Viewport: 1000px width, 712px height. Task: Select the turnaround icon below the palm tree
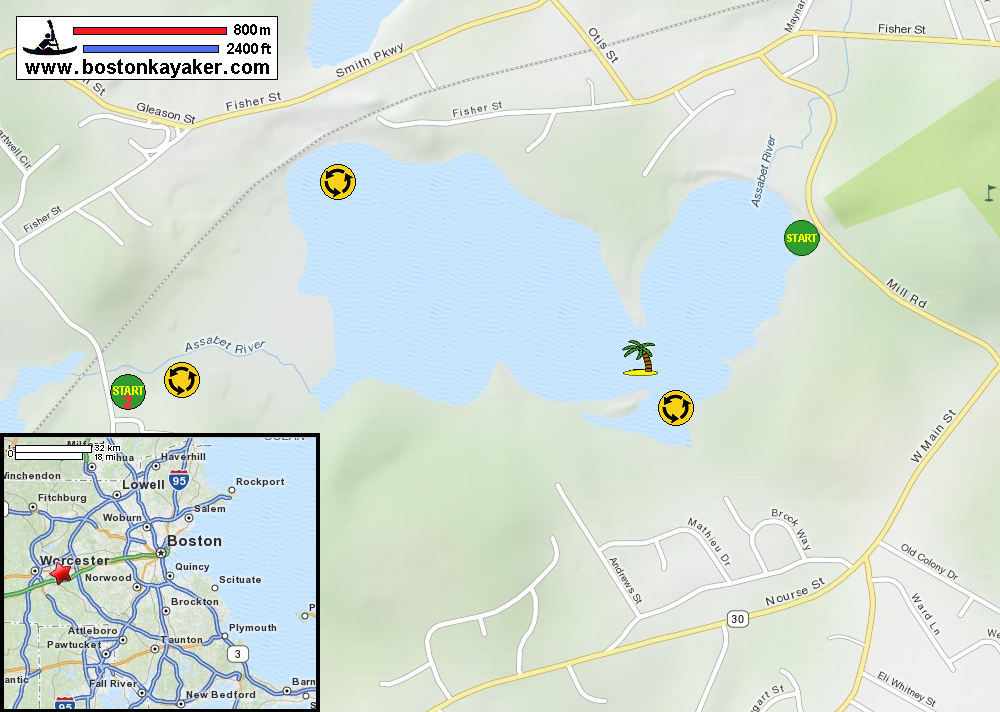coord(676,408)
